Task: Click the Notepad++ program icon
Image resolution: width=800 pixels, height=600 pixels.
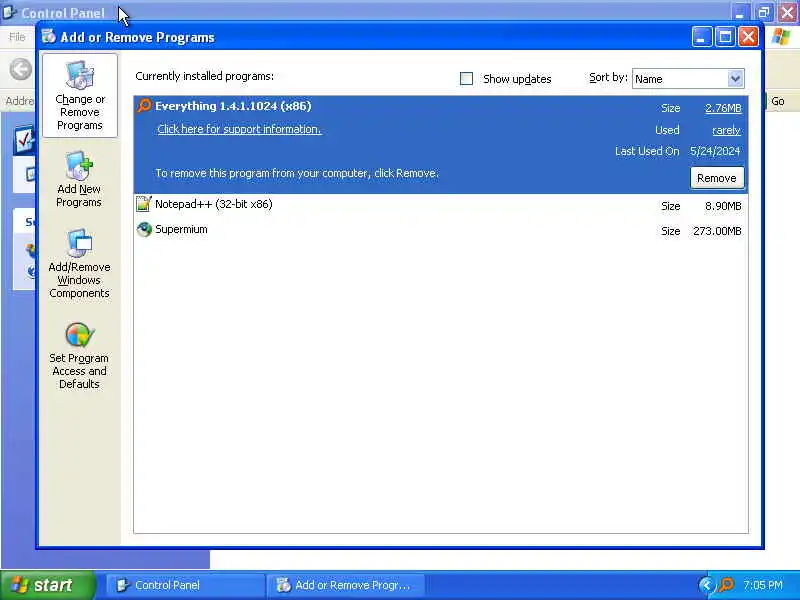Action: click(144, 204)
